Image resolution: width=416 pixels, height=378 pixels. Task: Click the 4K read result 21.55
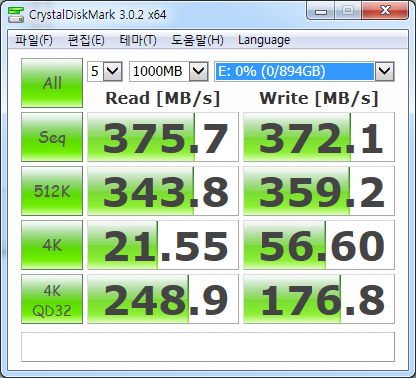pos(163,245)
